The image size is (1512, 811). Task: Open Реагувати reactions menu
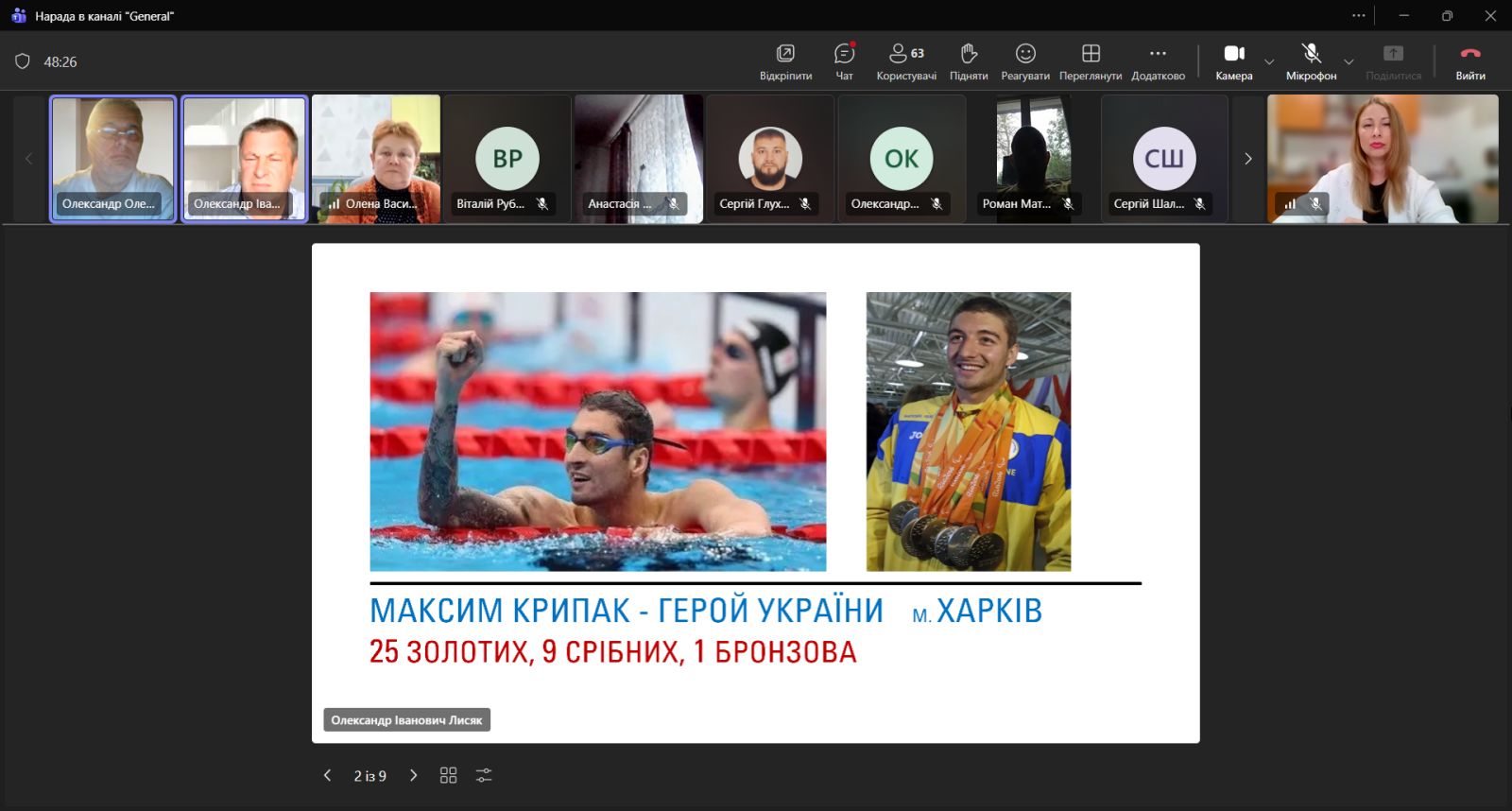click(1025, 61)
